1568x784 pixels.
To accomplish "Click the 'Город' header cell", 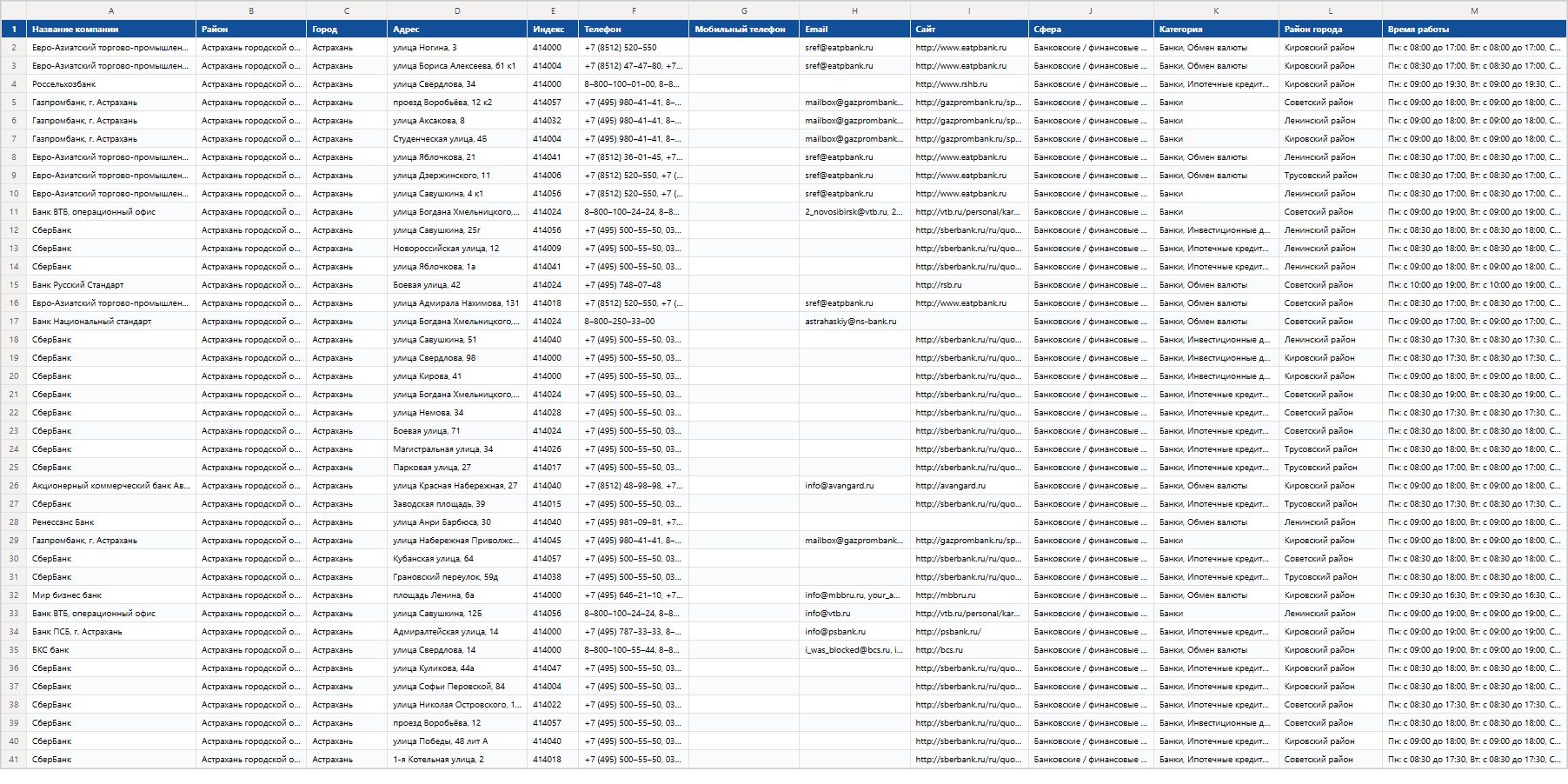I will pos(347,29).
